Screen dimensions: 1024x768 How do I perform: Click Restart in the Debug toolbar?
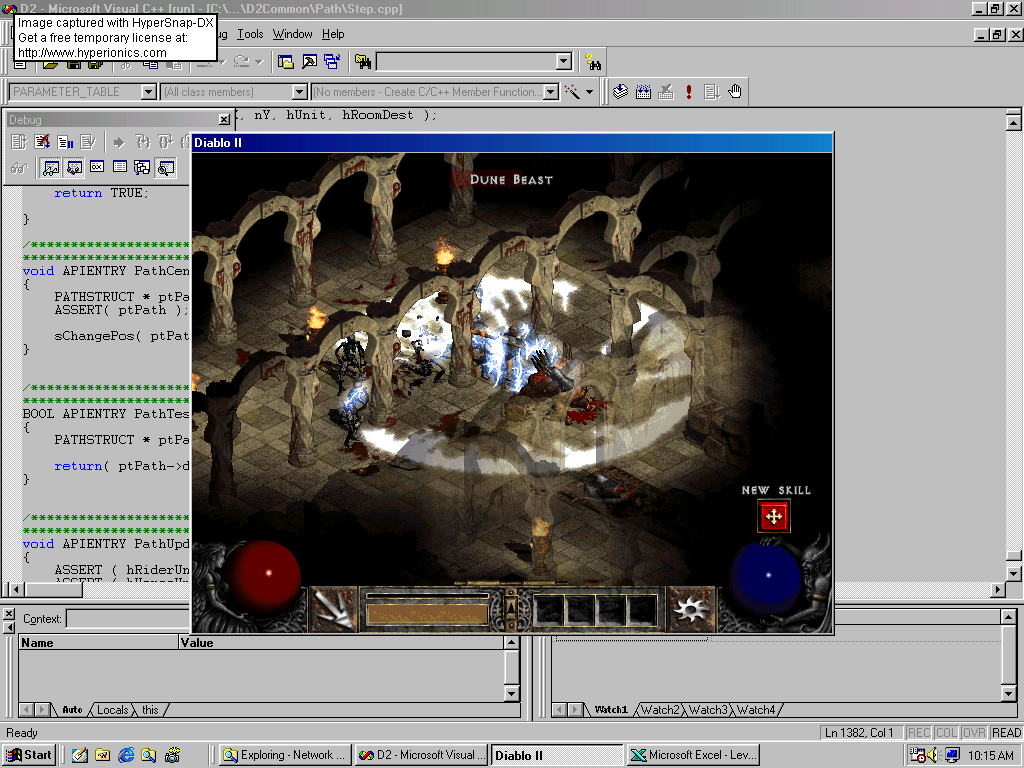[19, 142]
